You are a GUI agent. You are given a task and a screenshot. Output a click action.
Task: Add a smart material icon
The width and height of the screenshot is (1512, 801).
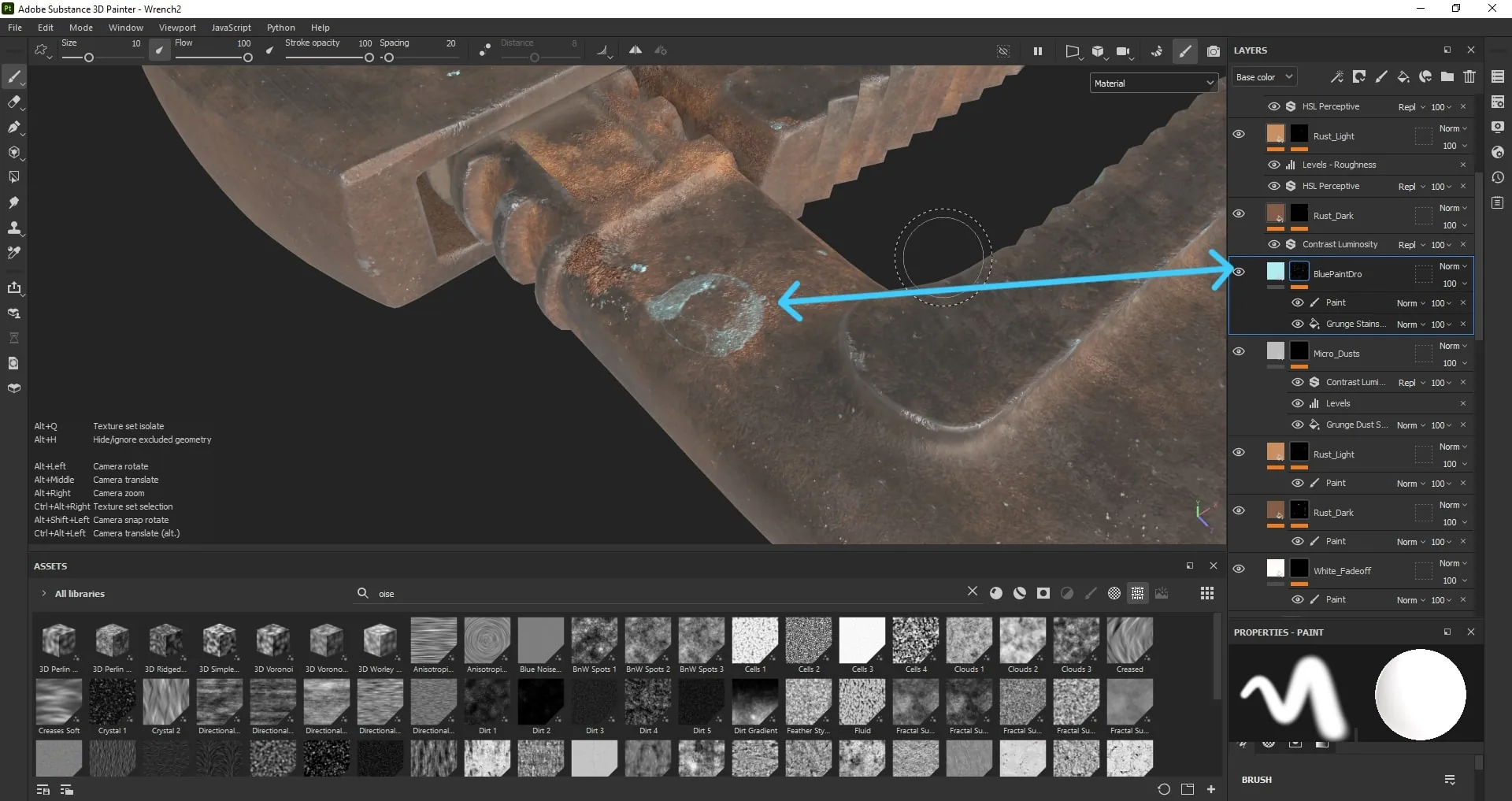pos(1425,76)
